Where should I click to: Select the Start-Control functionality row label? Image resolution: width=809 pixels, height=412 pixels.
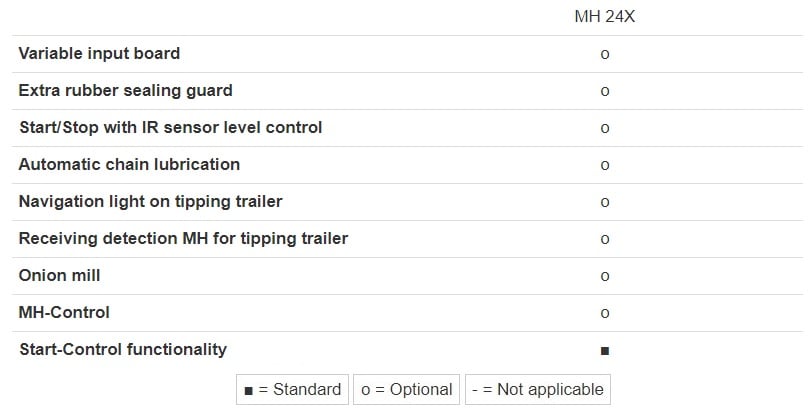tap(123, 350)
